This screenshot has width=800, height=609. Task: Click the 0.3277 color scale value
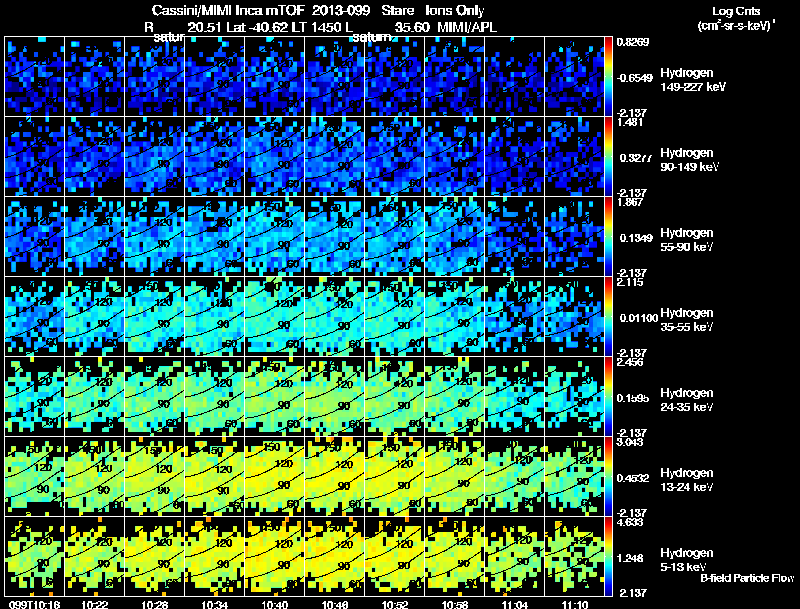[x=634, y=158]
